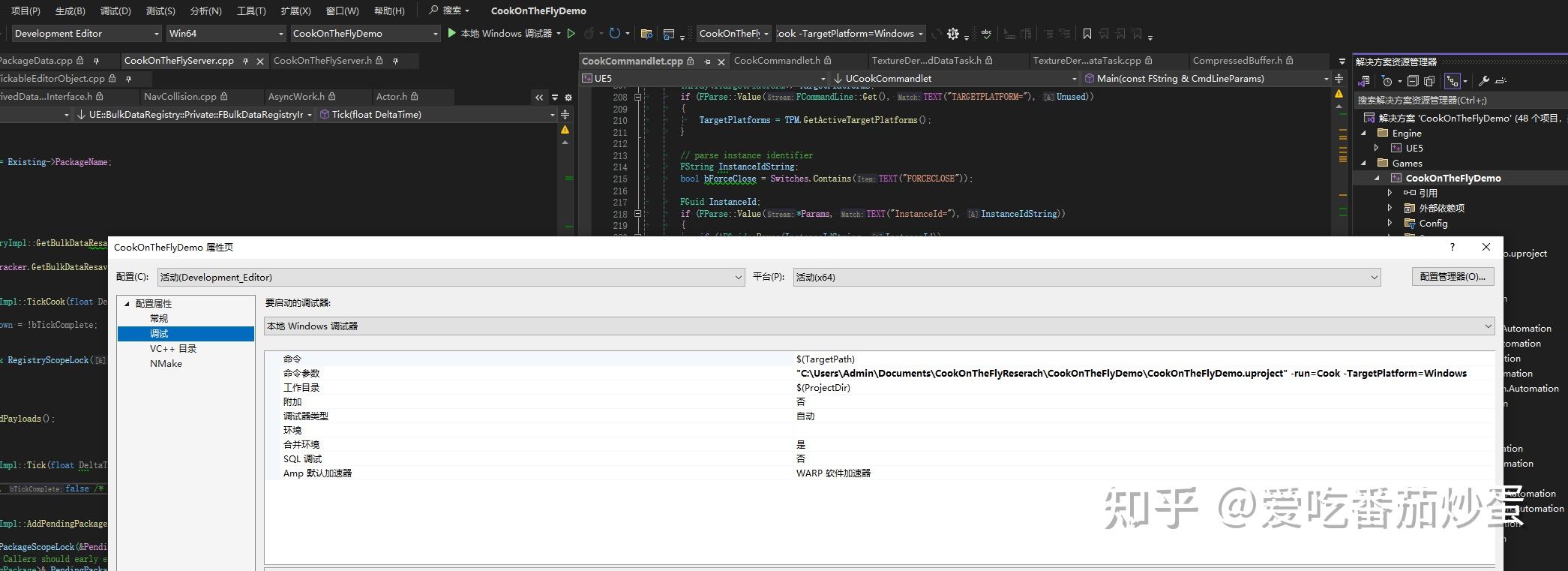1568x571 pixels.
Task: Start debugging with the green play button
Action: coord(451,33)
